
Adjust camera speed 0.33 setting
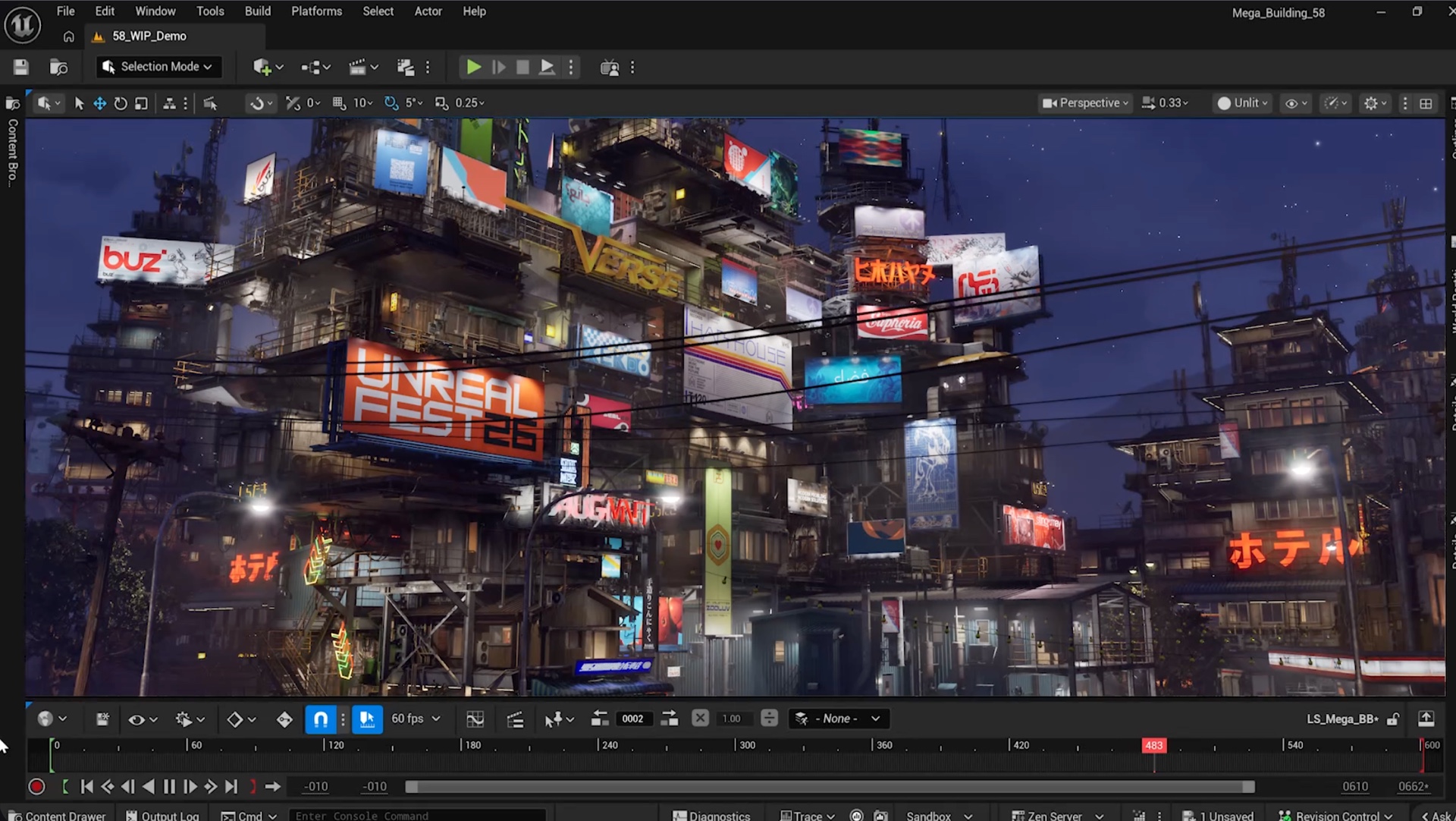[1165, 103]
